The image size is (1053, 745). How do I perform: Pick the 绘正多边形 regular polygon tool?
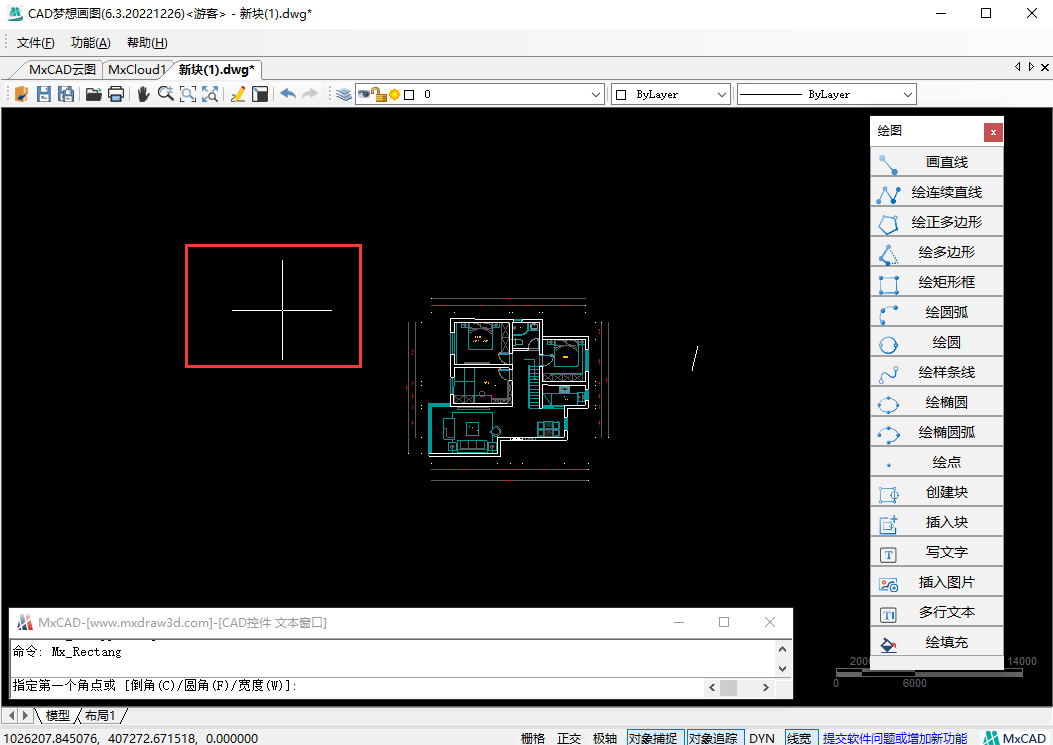pos(937,222)
